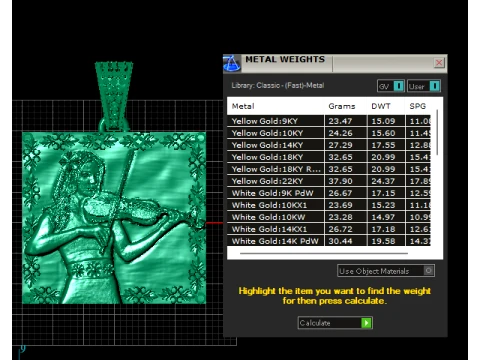
Task: Toggle the GV library switch
Action: 391,86
